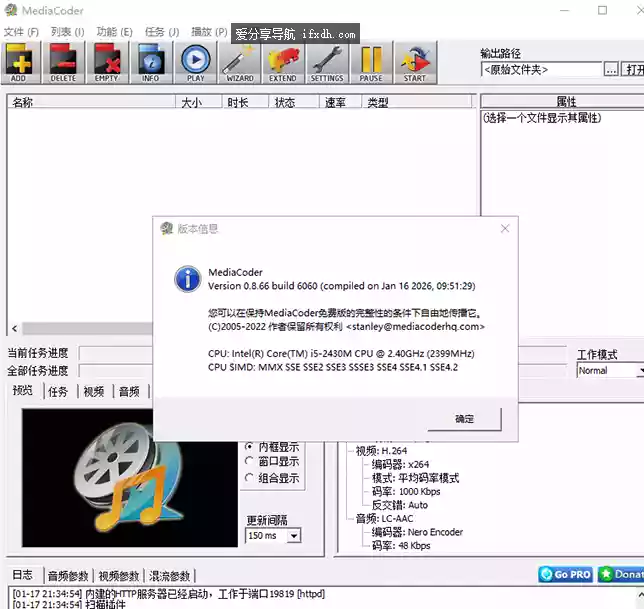
Task: Click the 输出路径 input field
Action: click(x=541, y=69)
